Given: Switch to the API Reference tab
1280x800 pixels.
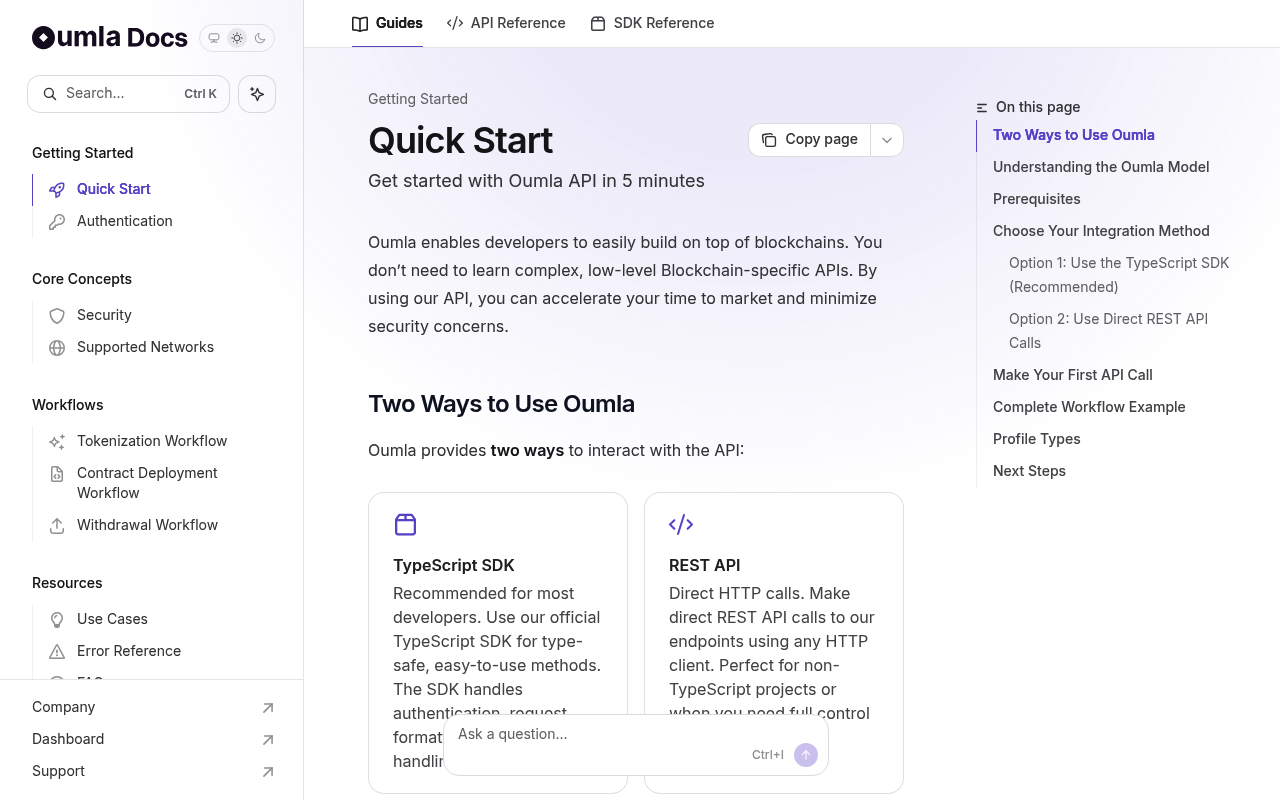Looking at the screenshot, I should [x=506, y=23].
